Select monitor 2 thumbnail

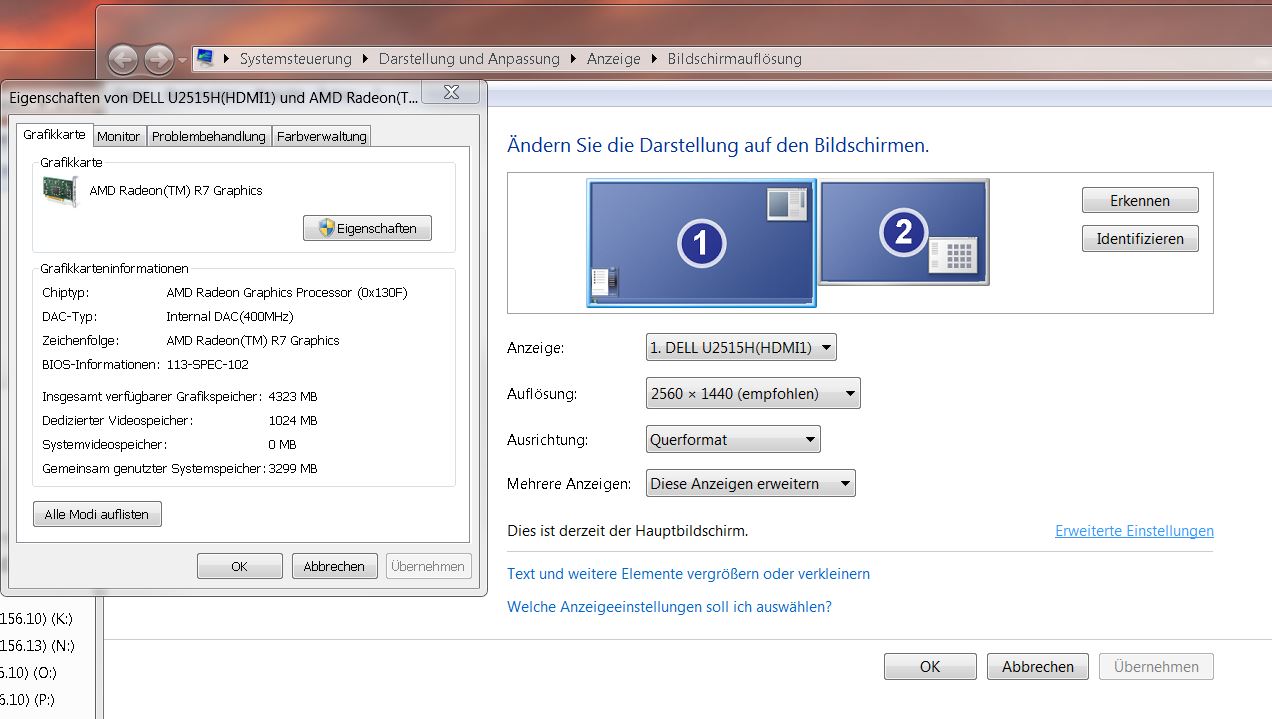tap(904, 232)
